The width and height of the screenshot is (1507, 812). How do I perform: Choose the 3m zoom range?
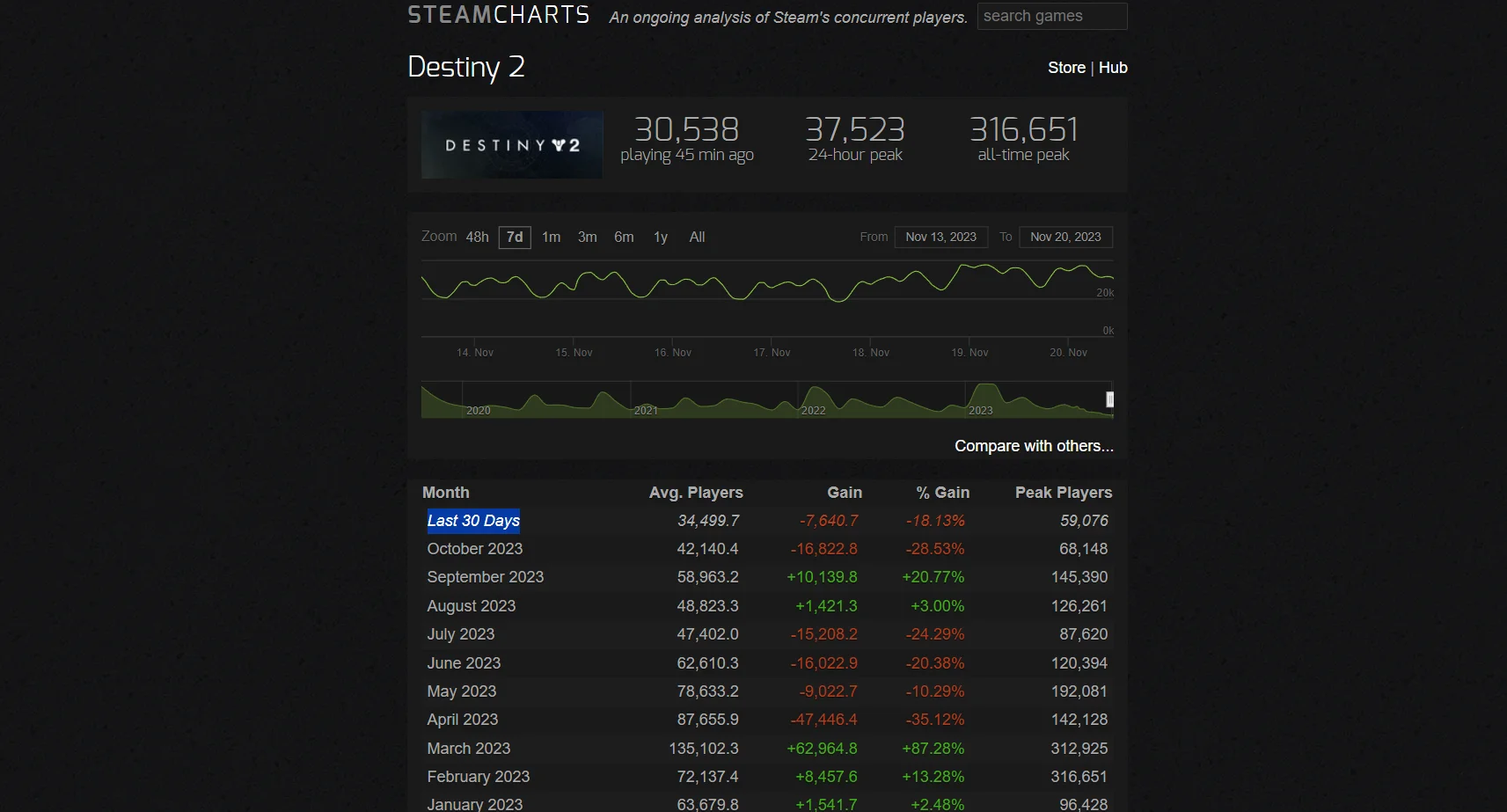click(587, 238)
